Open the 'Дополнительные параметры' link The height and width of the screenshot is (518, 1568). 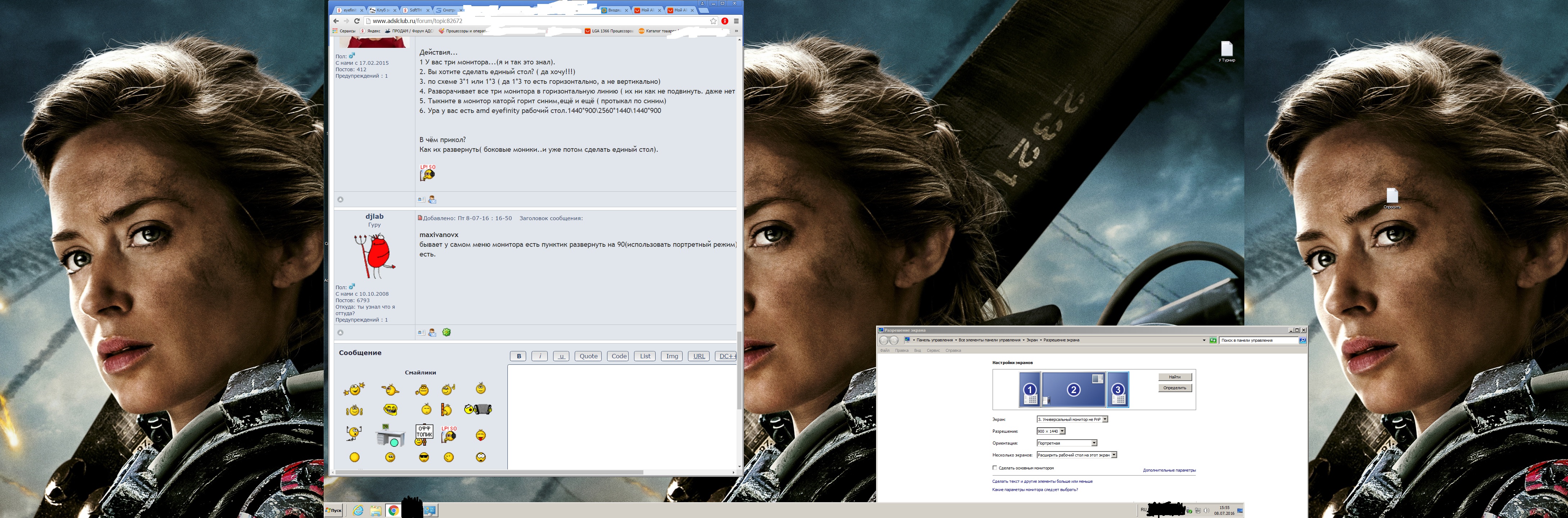coord(1169,470)
